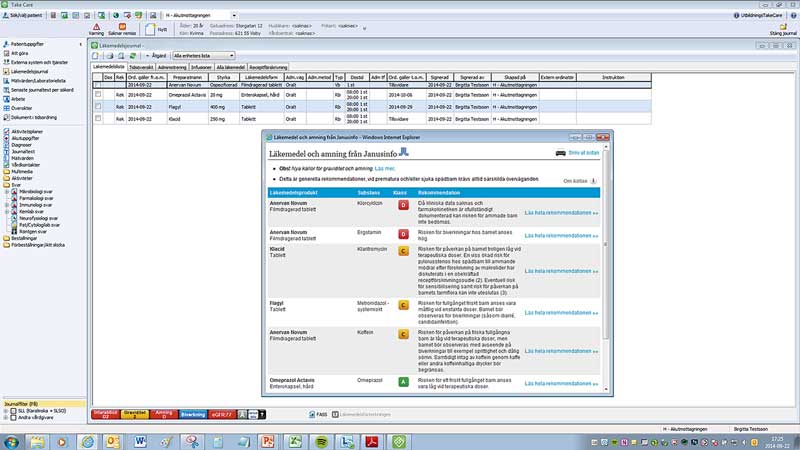Tick the checkbox for the Klacid row
Screen dimensions: 800x450
[97, 118]
